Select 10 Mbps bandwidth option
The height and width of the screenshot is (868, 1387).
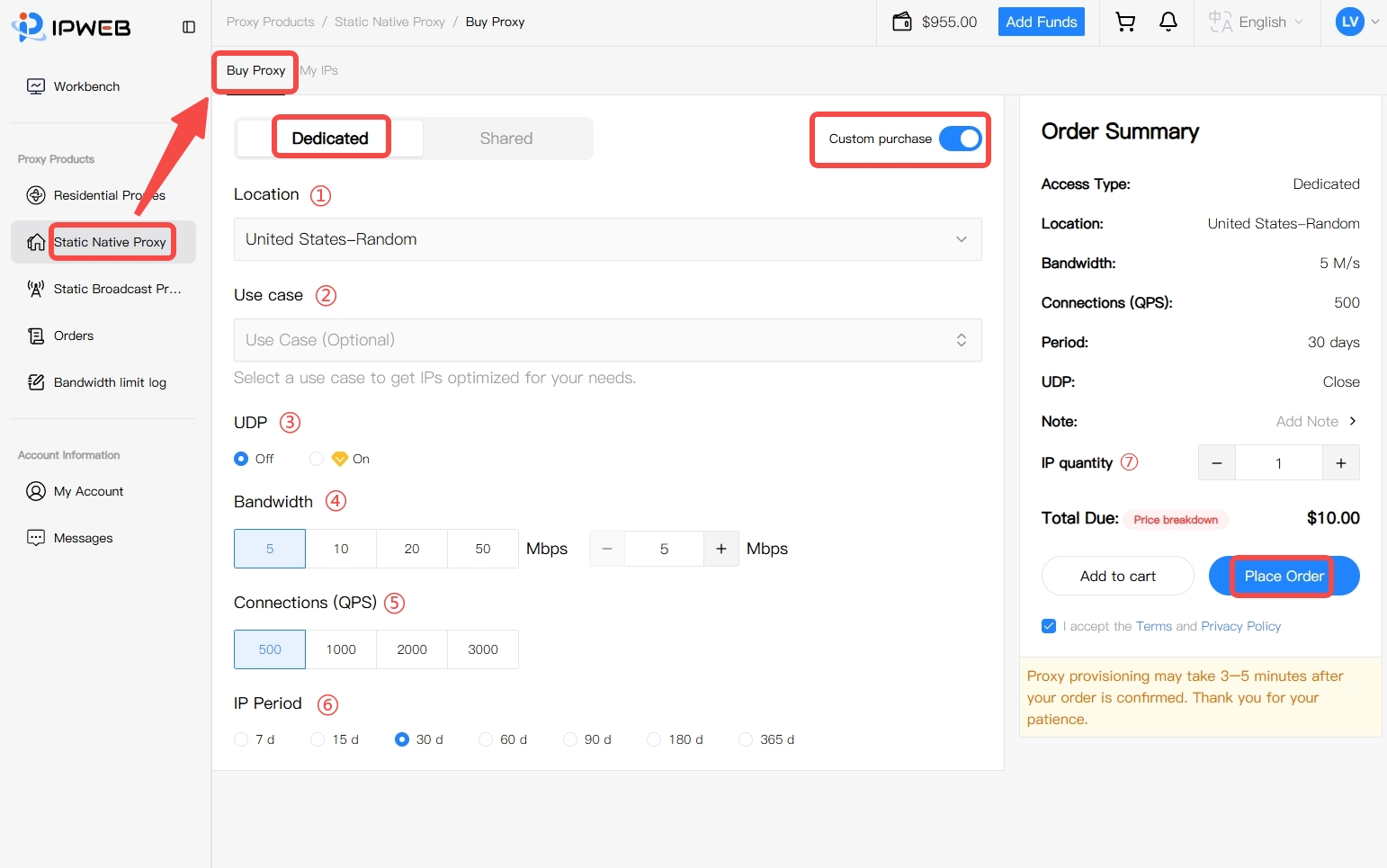341,549
